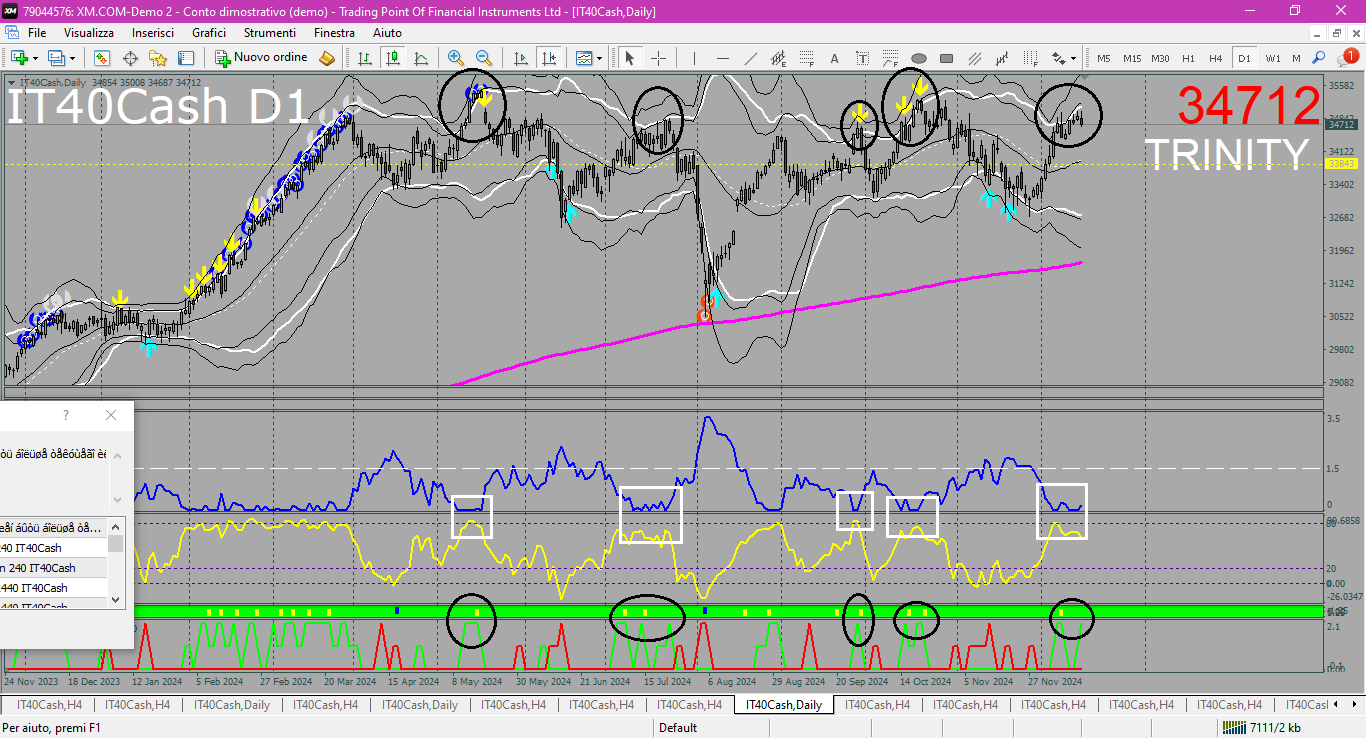This screenshot has width=1366, height=738.
Task: Show the Terminal panel icon
Action: click(185, 58)
